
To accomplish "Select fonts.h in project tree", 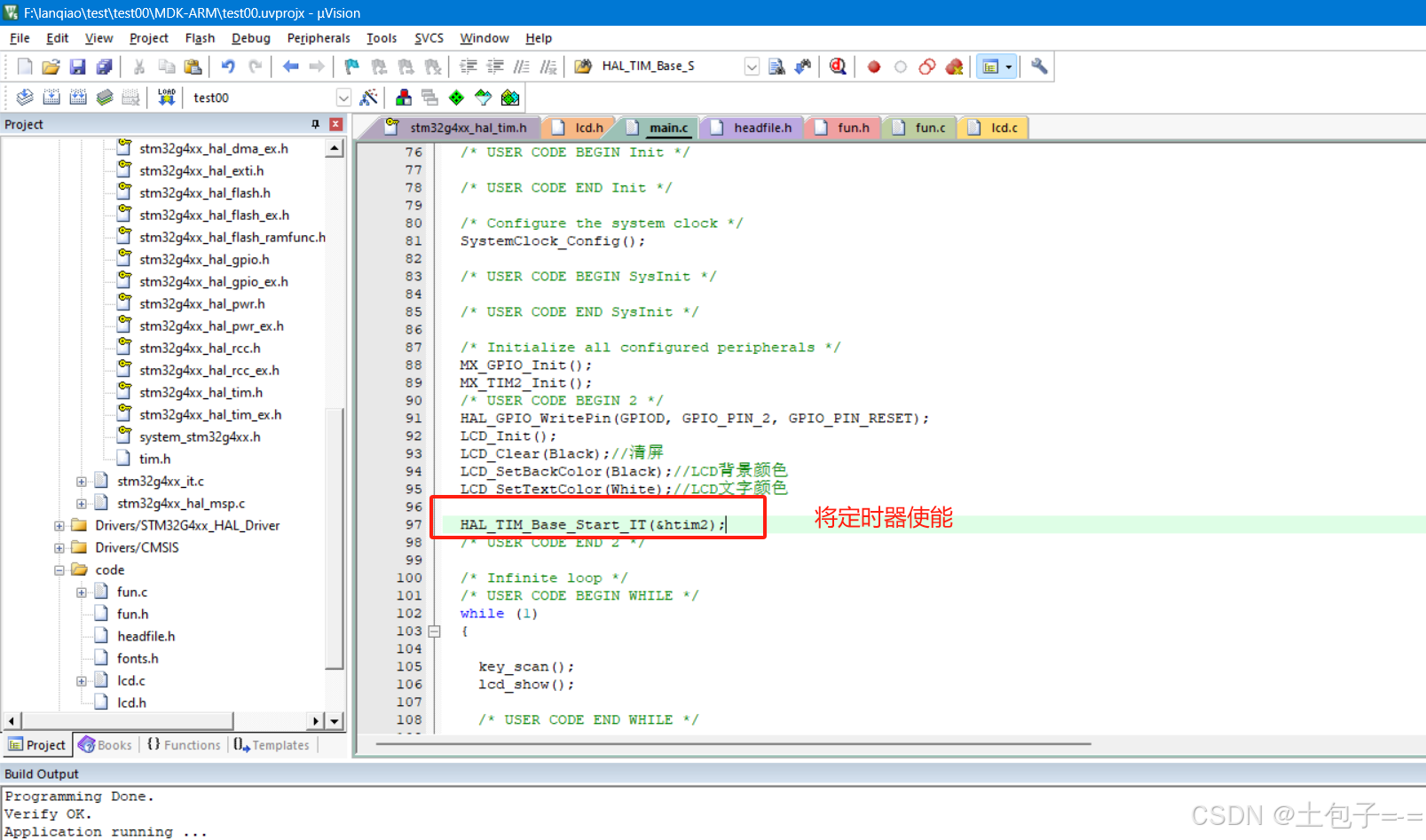I will (x=138, y=659).
